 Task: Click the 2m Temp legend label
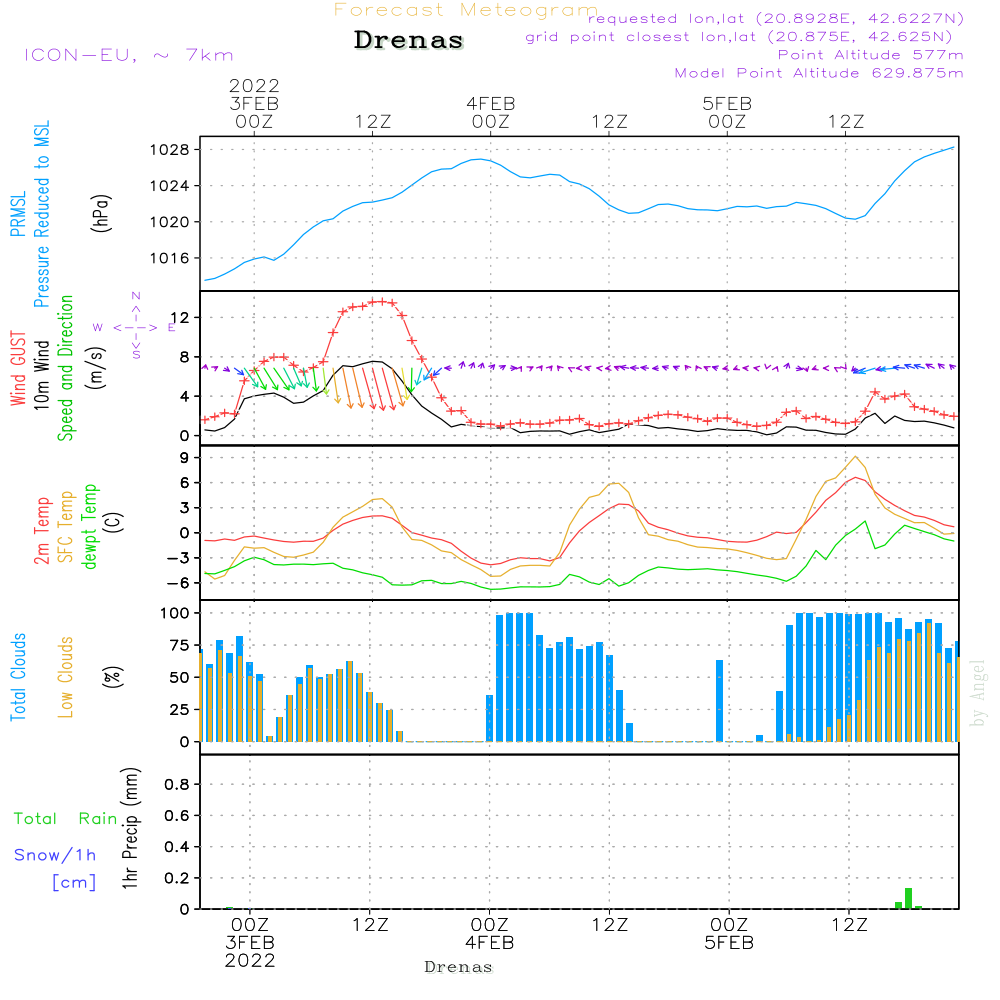tap(41, 531)
